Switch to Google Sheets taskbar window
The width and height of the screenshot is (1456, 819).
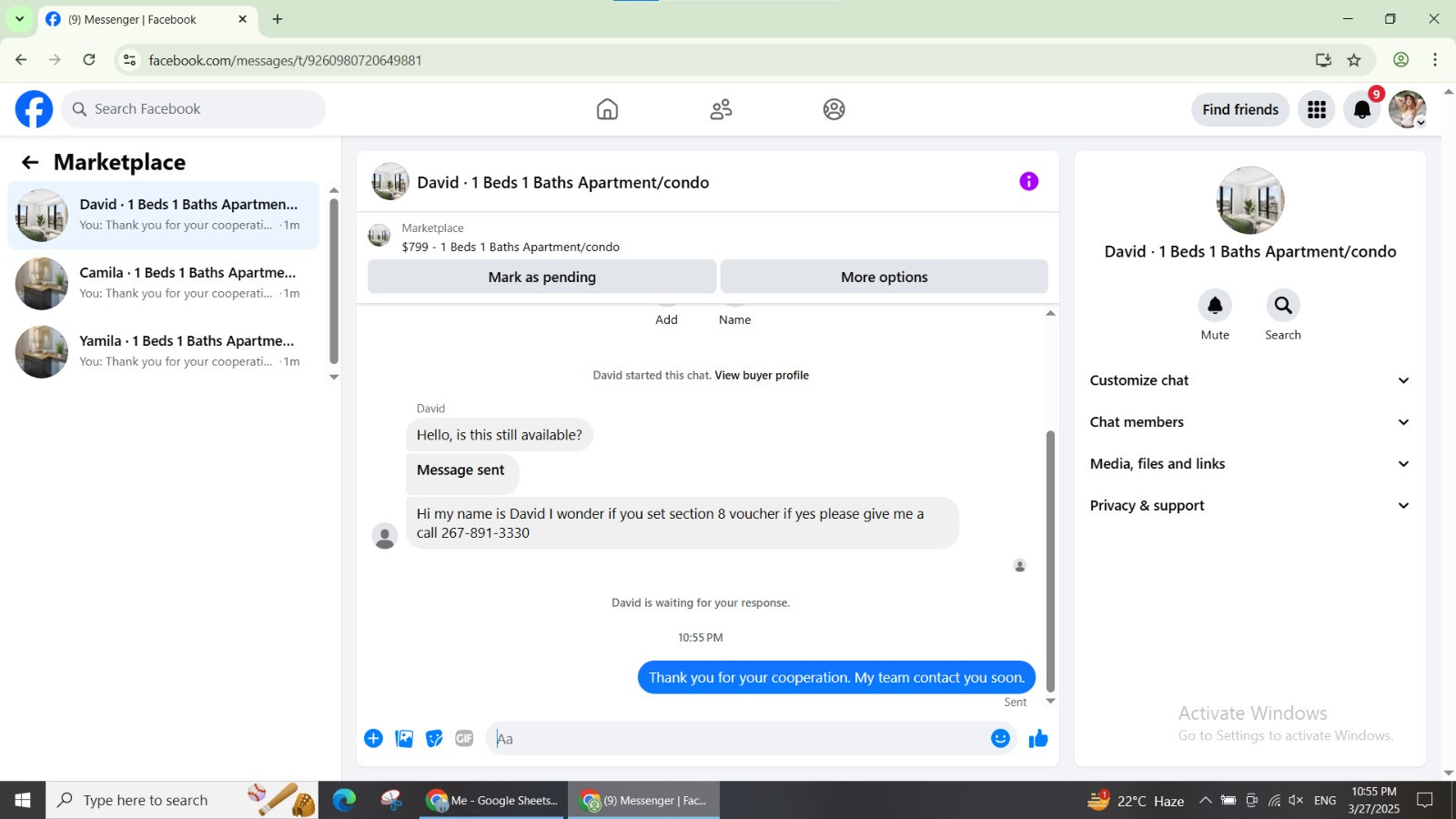point(493,800)
